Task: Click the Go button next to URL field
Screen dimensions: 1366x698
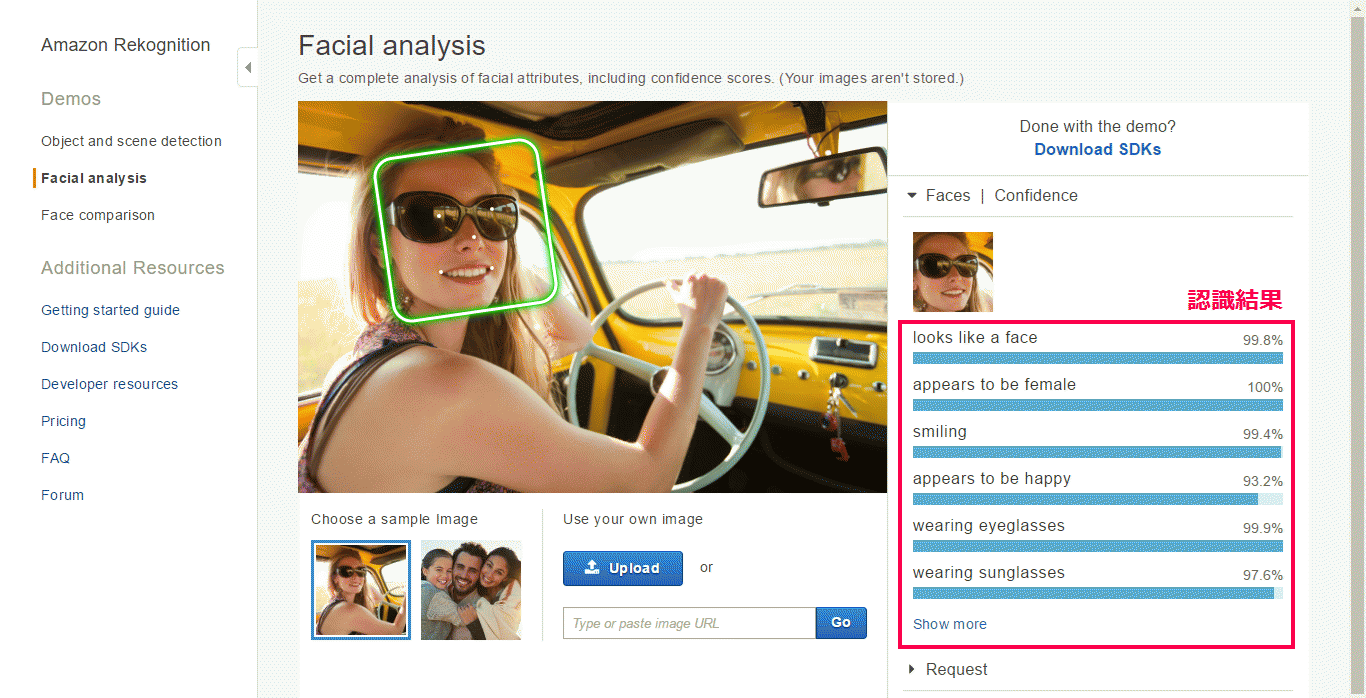Action: (841, 623)
